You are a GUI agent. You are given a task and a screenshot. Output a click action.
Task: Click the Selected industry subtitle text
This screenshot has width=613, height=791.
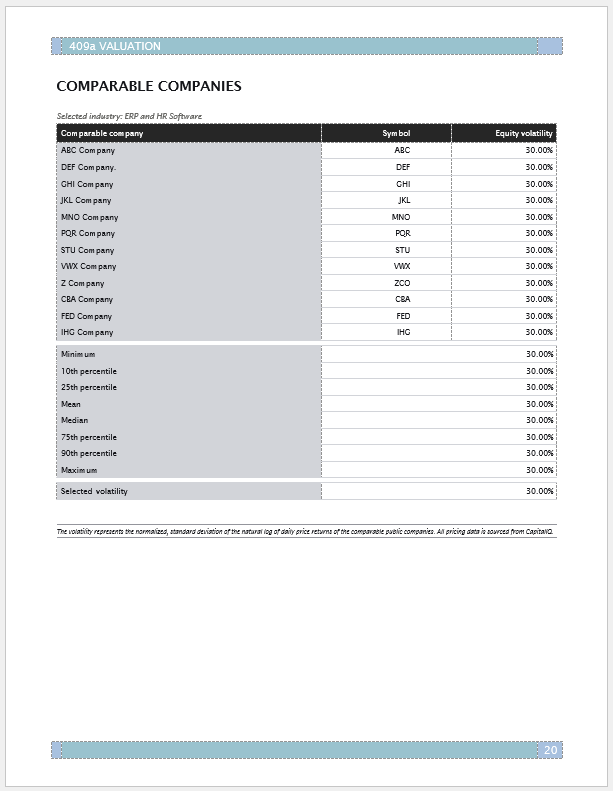pos(129,116)
